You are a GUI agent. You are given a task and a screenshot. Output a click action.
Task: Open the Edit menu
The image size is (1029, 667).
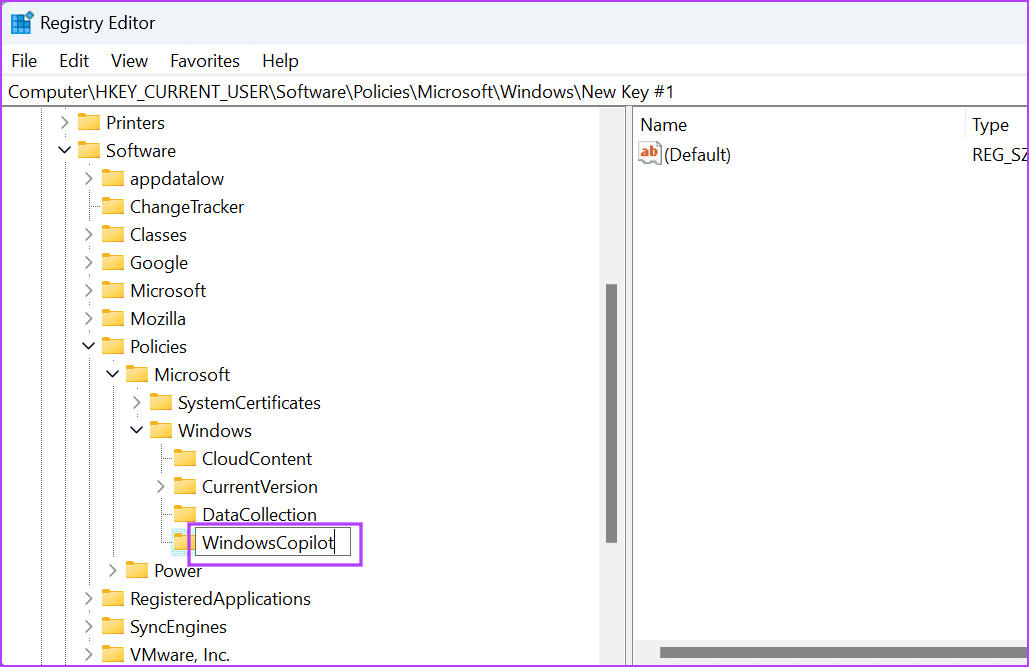(74, 61)
